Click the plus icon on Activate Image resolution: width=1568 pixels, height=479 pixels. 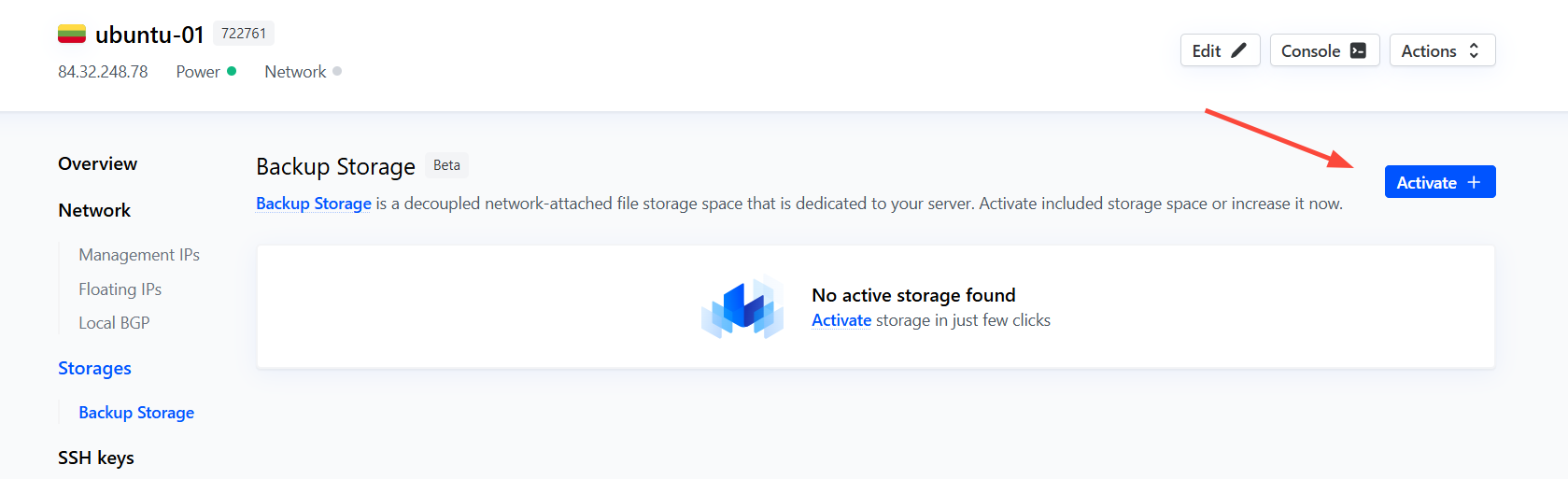[x=1474, y=182]
